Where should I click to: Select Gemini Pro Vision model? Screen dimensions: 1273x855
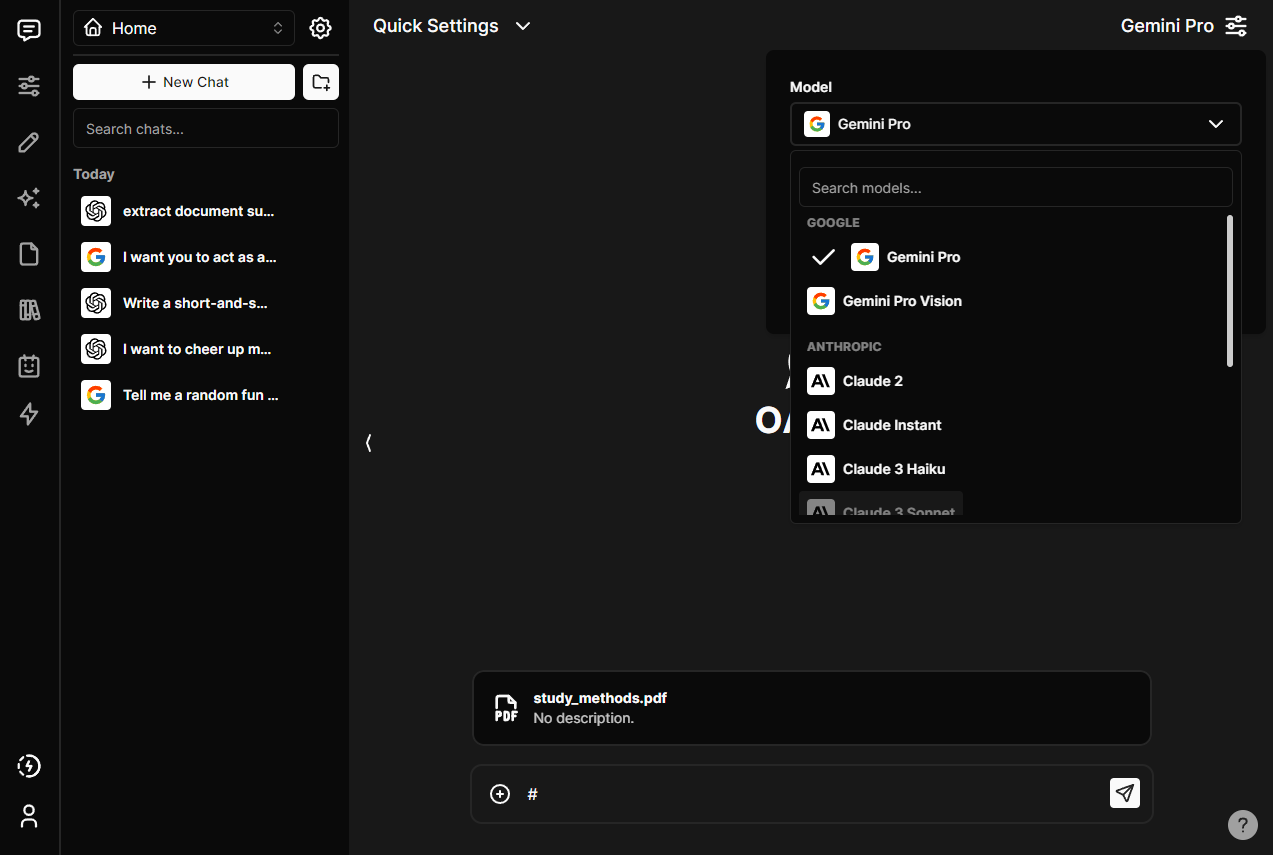pyautogui.click(x=1012, y=301)
